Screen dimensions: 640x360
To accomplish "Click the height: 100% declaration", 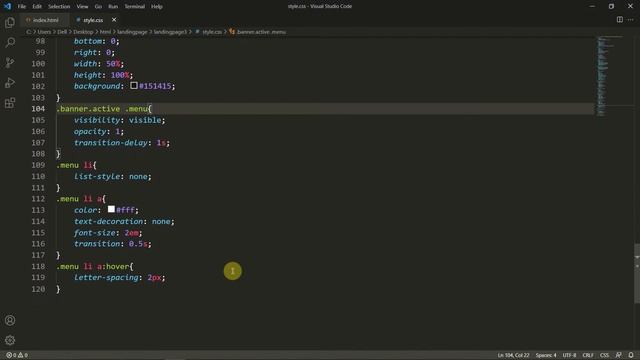I will (103, 75).
